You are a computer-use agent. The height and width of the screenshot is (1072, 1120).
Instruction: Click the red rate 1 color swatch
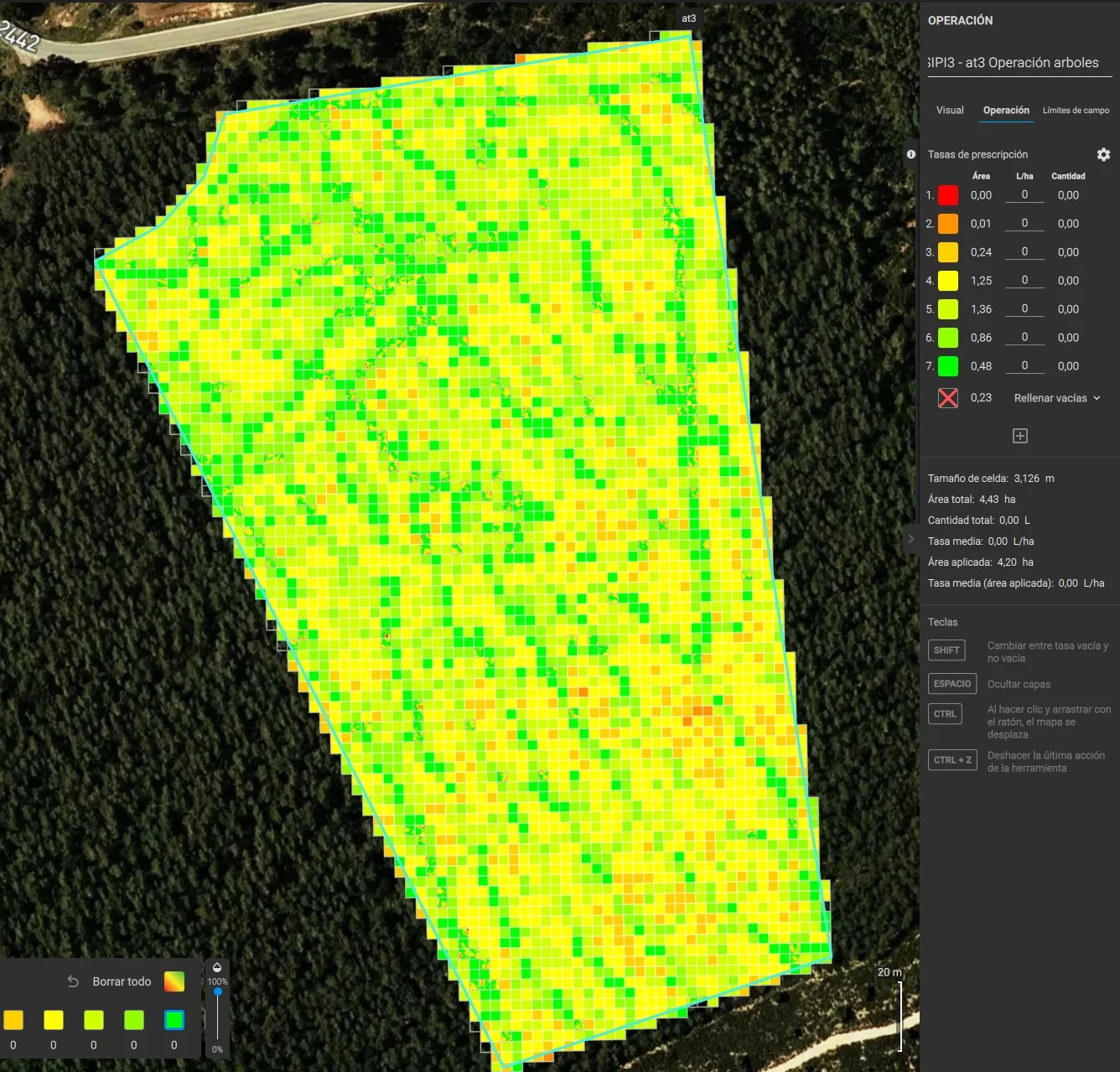948,195
